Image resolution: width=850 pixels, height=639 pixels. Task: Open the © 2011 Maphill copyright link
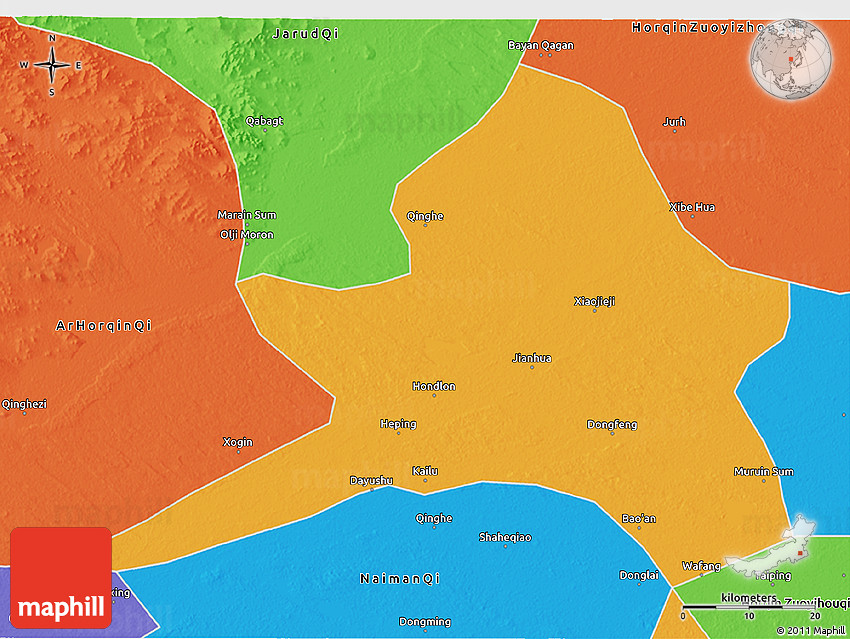(x=811, y=630)
